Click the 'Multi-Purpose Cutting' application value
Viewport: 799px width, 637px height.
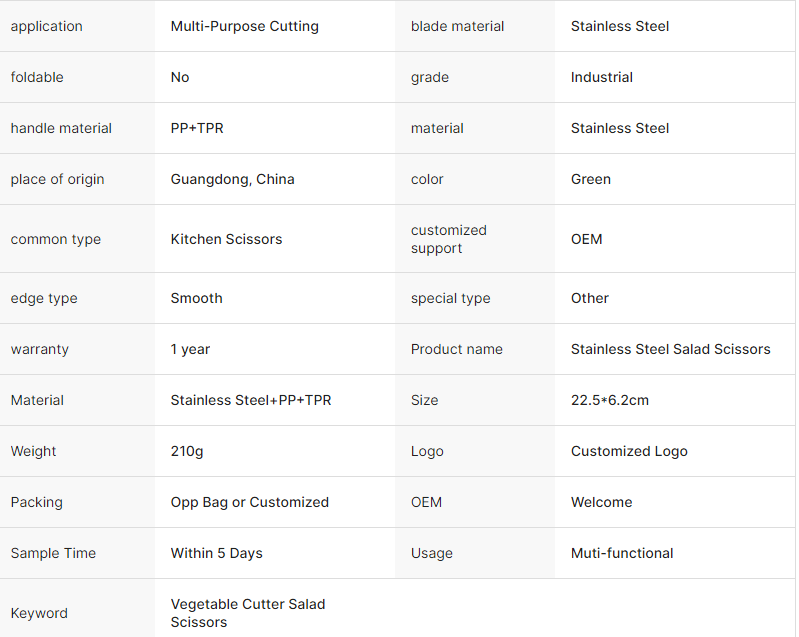(x=245, y=26)
